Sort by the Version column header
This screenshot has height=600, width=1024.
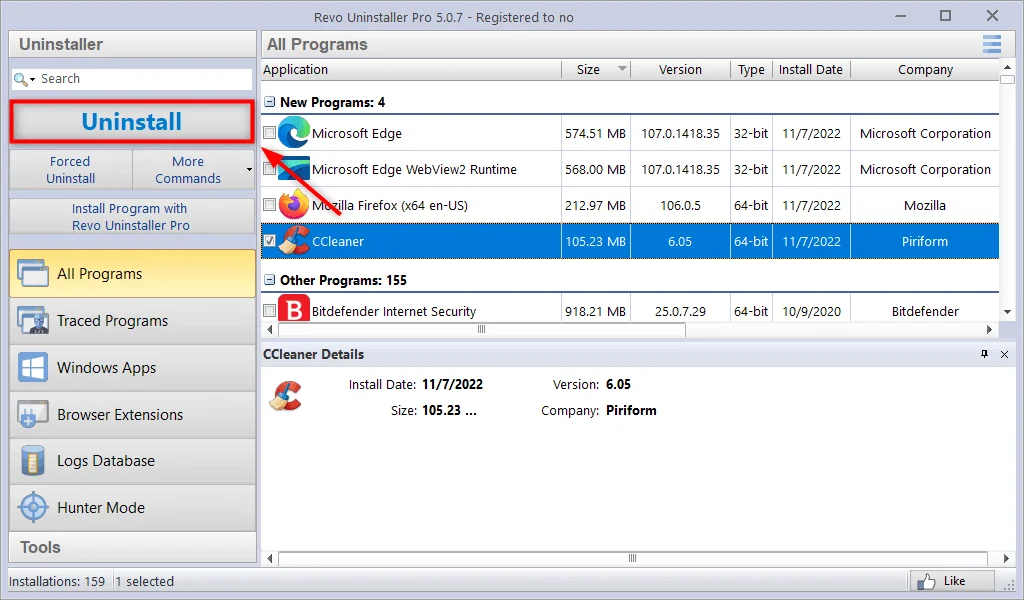click(680, 69)
